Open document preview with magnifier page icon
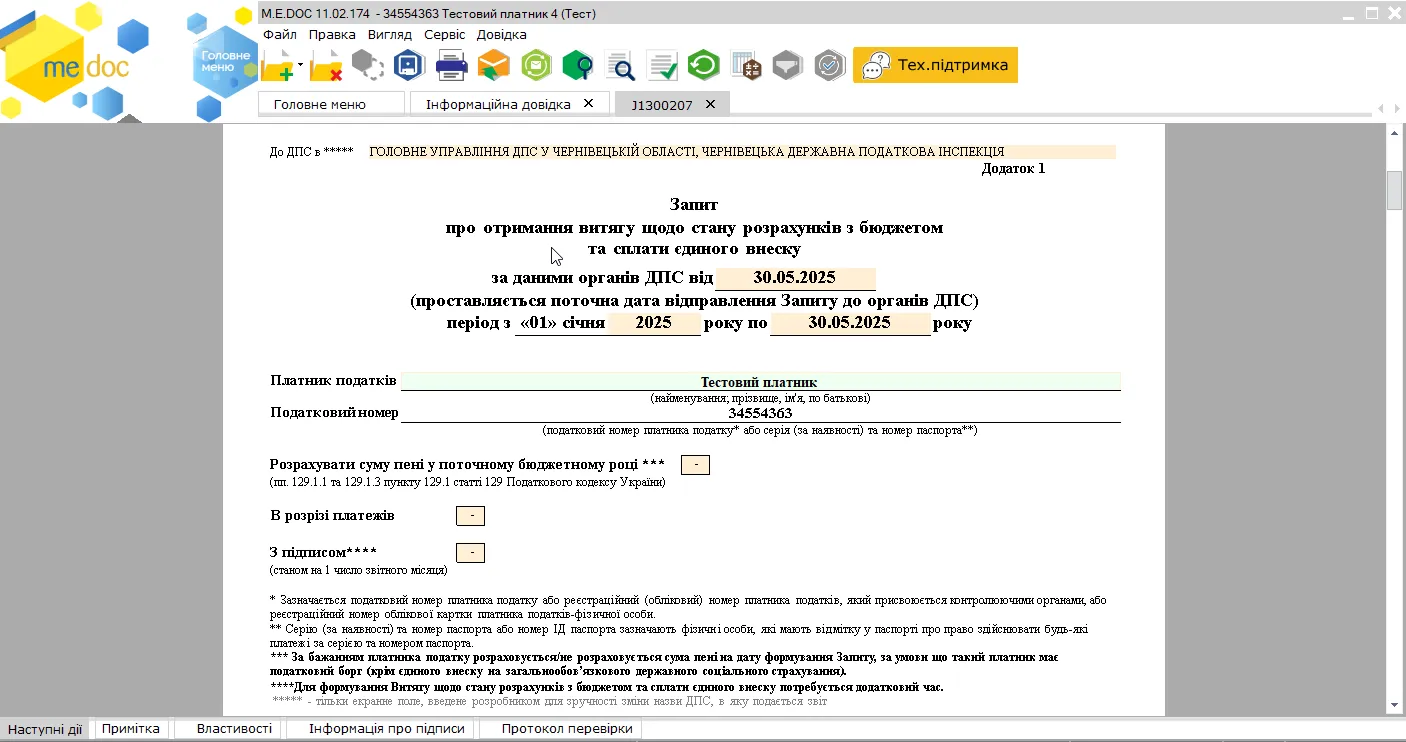Viewport: 1406px width, 742px height. click(620, 67)
